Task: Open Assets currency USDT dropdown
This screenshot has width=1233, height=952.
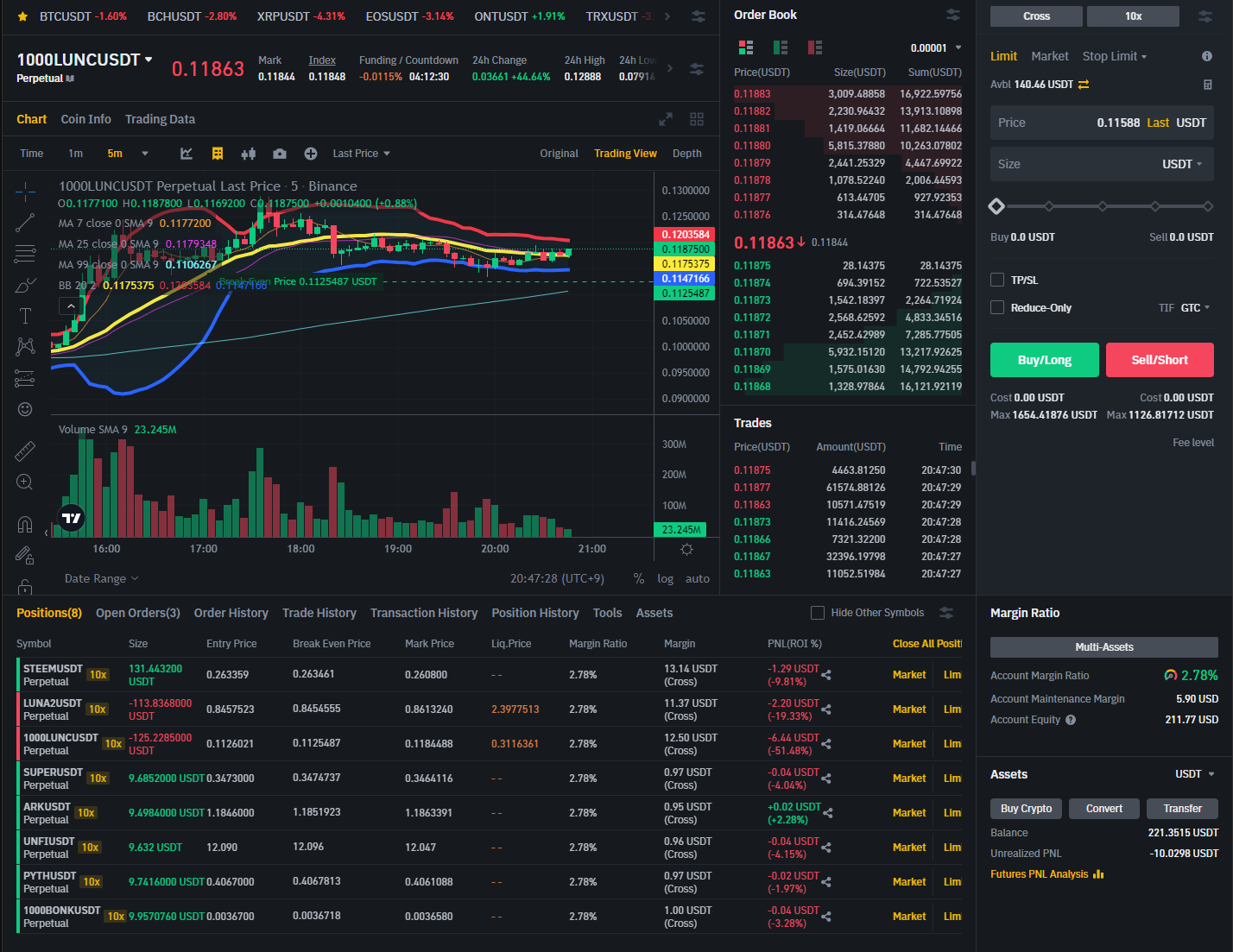Action: [x=1195, y=774]
